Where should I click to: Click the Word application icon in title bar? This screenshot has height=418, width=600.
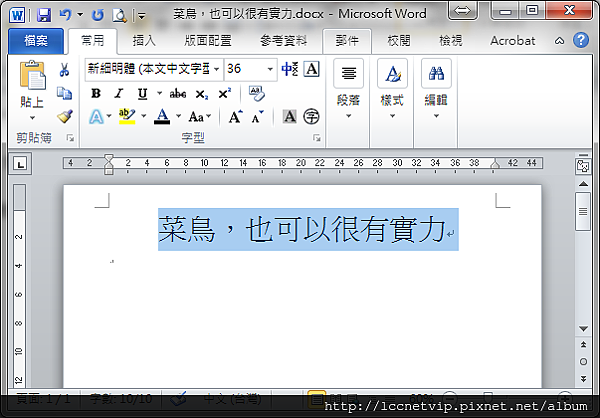pyautogui.click(x=18, y=15)
